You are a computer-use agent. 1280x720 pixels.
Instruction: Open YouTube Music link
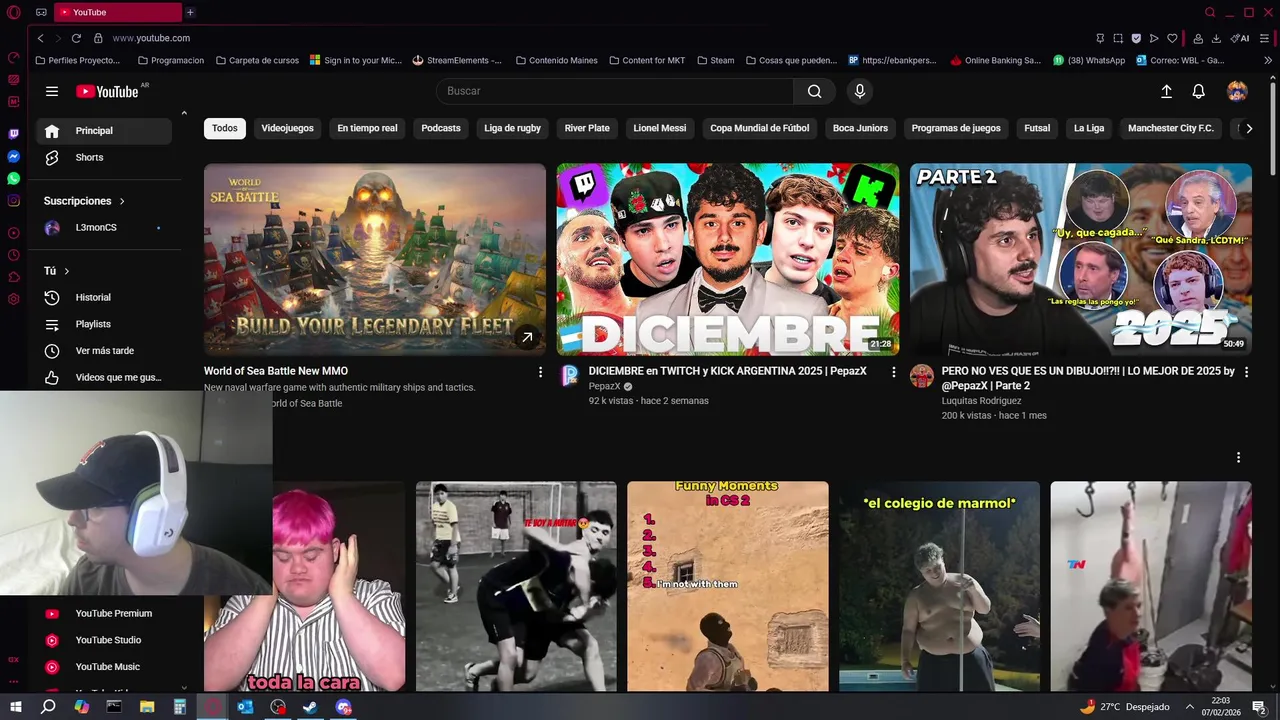click(104, 667)
